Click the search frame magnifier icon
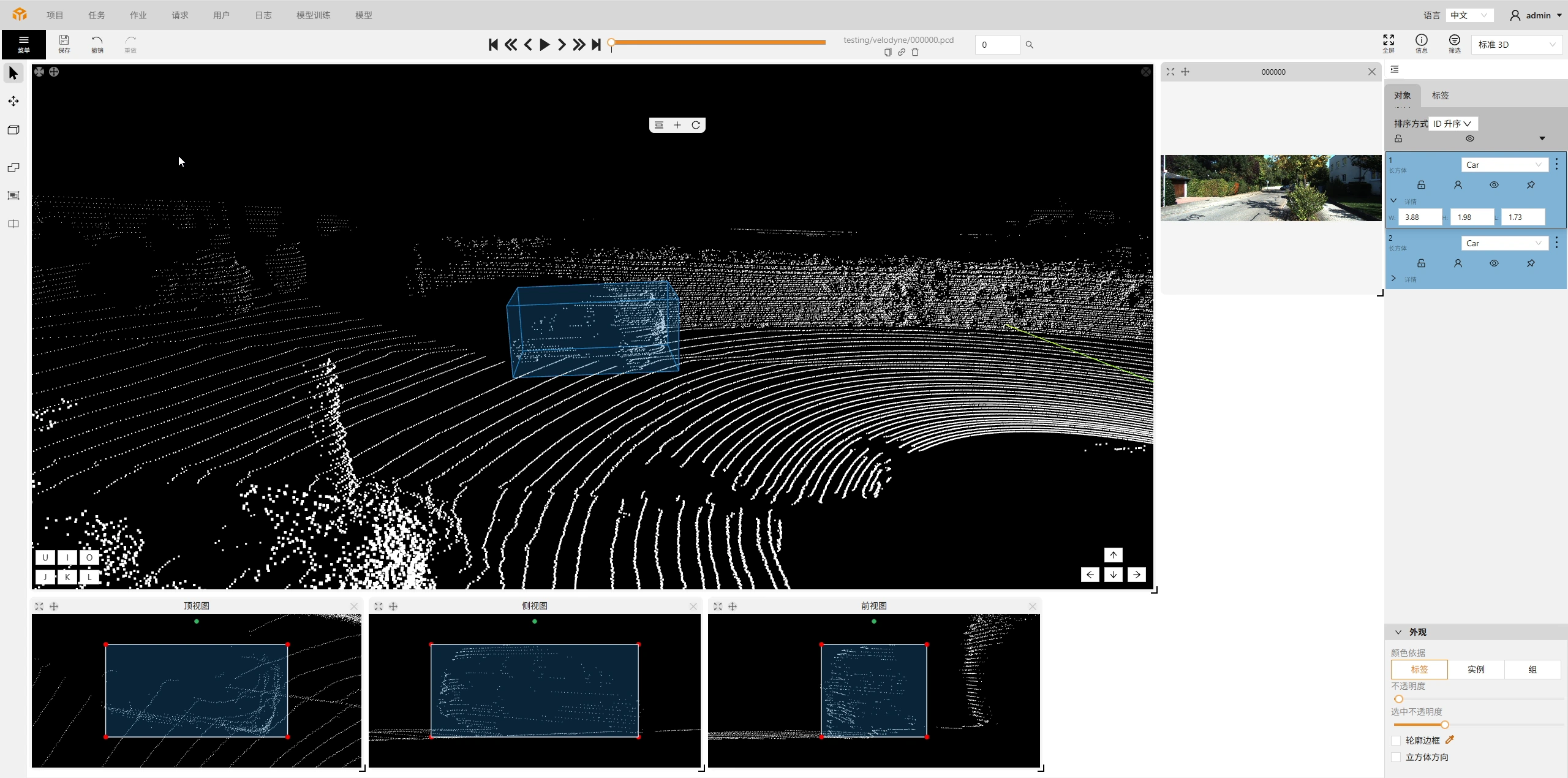The width and height of the screenshot is (1568, 778). (1030, 45)
